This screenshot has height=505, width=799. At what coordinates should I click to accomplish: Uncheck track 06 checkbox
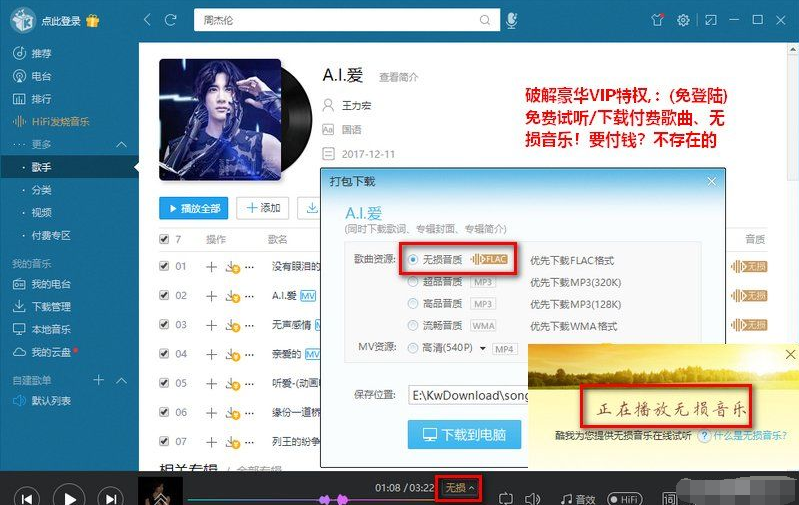pyautogui.click(x=164, y=412)
